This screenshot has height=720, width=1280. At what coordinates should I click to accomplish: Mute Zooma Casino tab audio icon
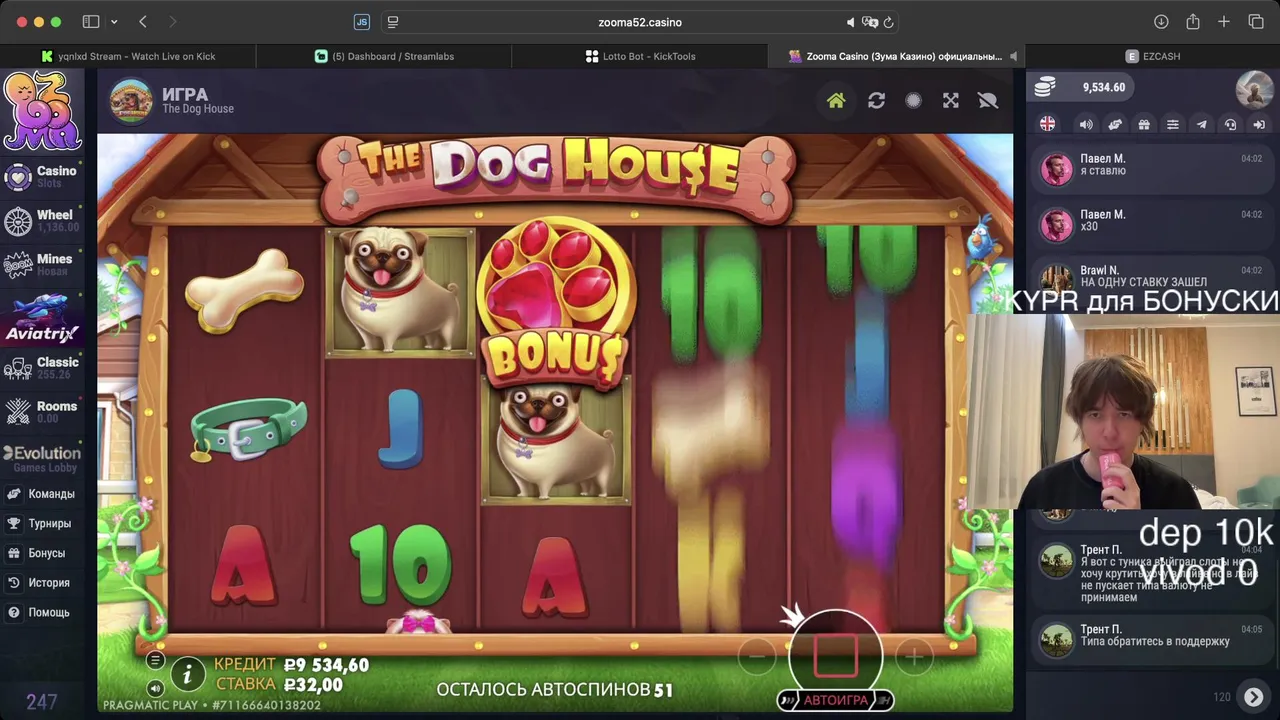(1013, 56)
